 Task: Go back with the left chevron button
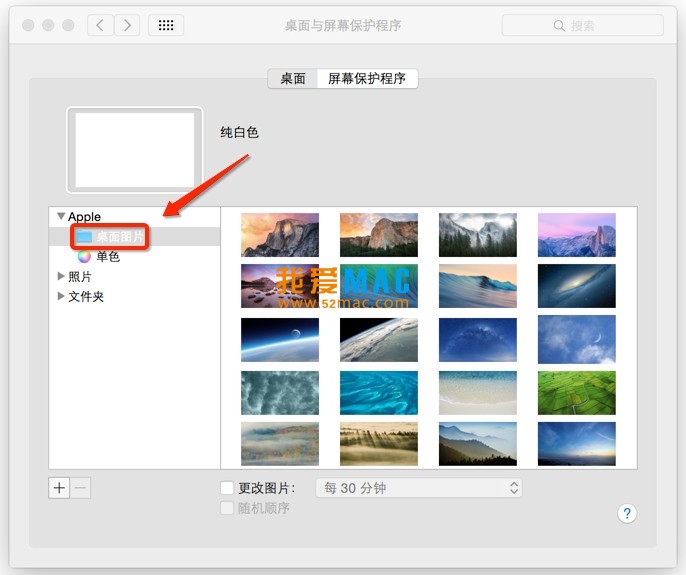pyautogui.click(x=101, y=25)
